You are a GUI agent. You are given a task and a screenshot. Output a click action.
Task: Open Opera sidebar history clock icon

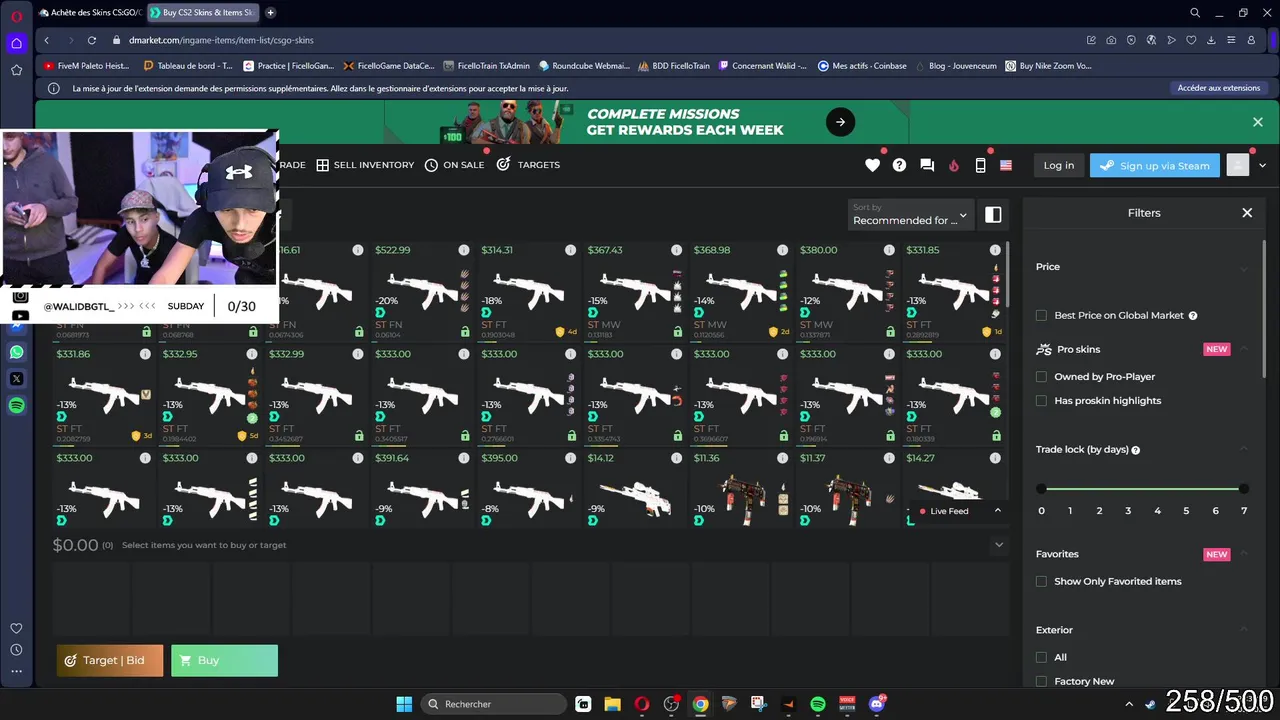pyautogui.click(x=16, y=650)
